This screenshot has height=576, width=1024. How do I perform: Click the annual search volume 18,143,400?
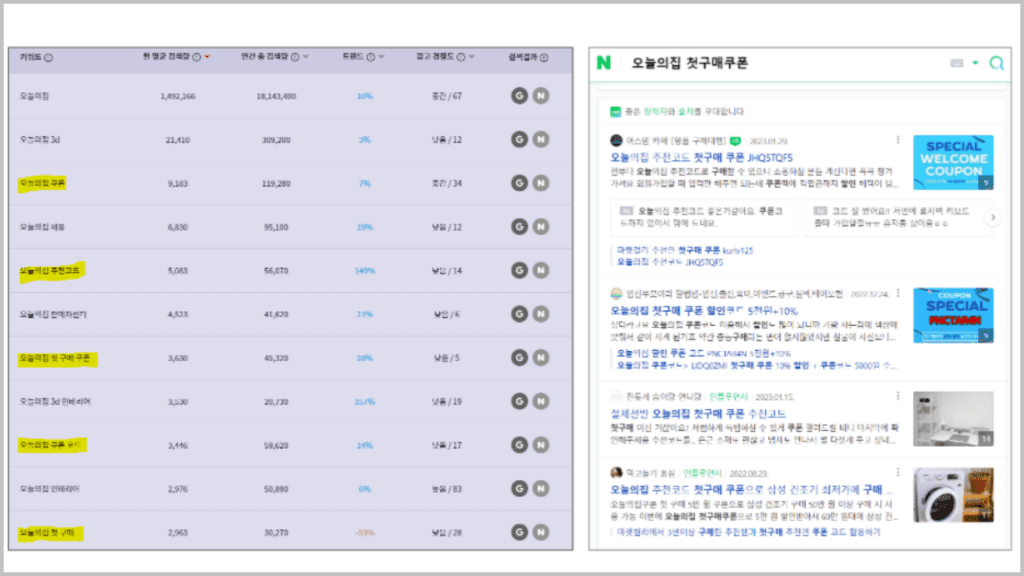(x=276, y=96)
